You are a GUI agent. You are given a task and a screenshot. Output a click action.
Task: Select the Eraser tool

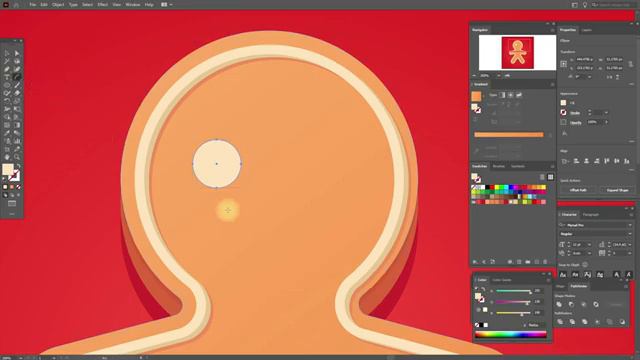[17, 93]
